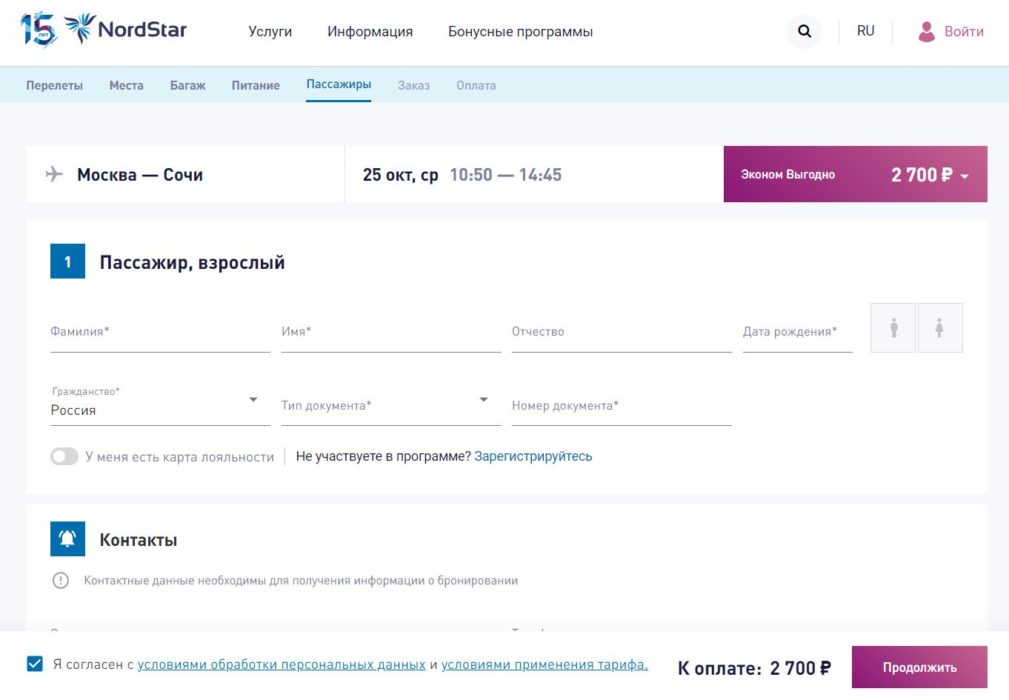This screenshot has height=700, width=1009.
Task: Expand the Гражданство dropdown
Action: [253, 401]
